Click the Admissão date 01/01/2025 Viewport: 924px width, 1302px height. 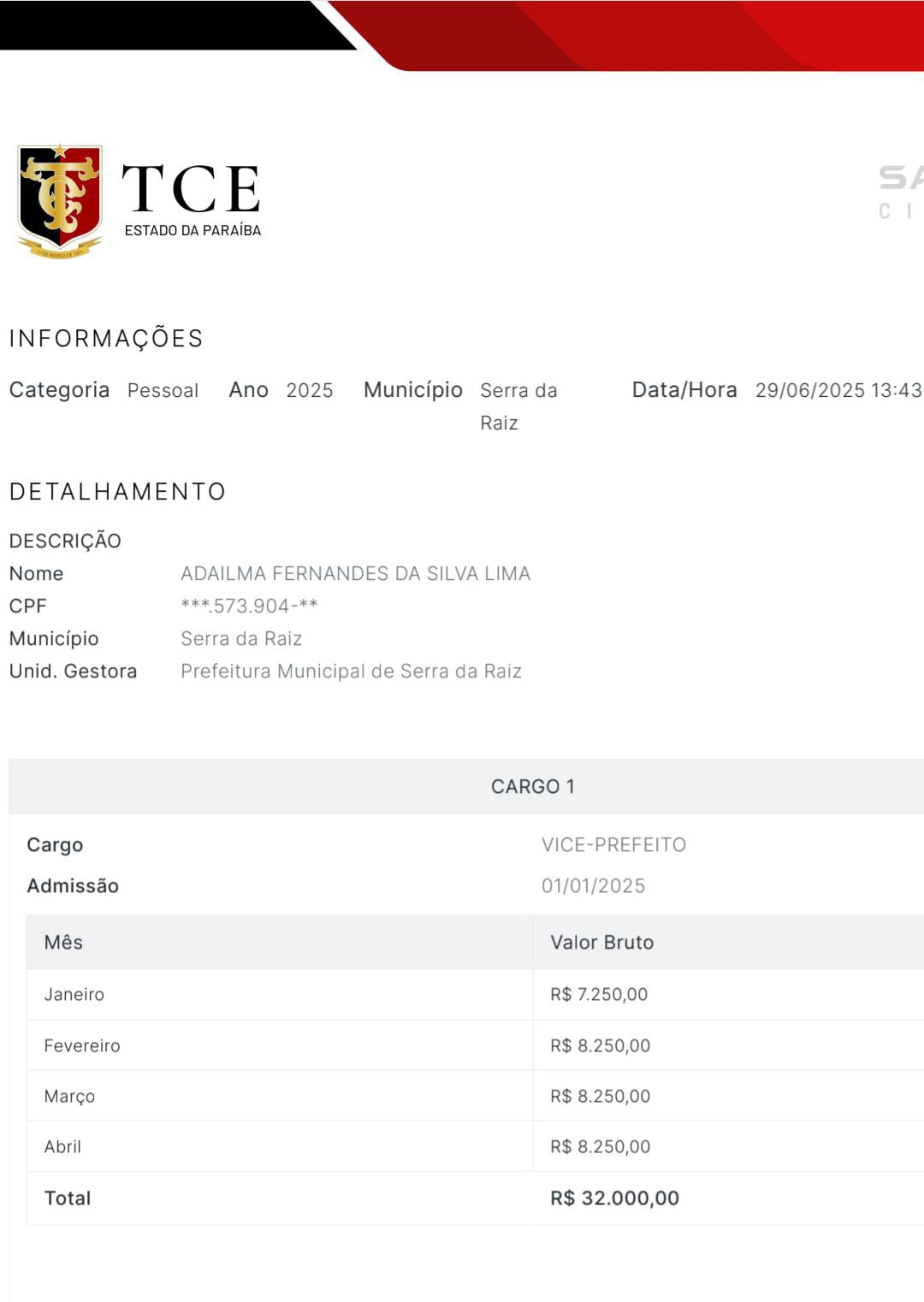(593, 885)
